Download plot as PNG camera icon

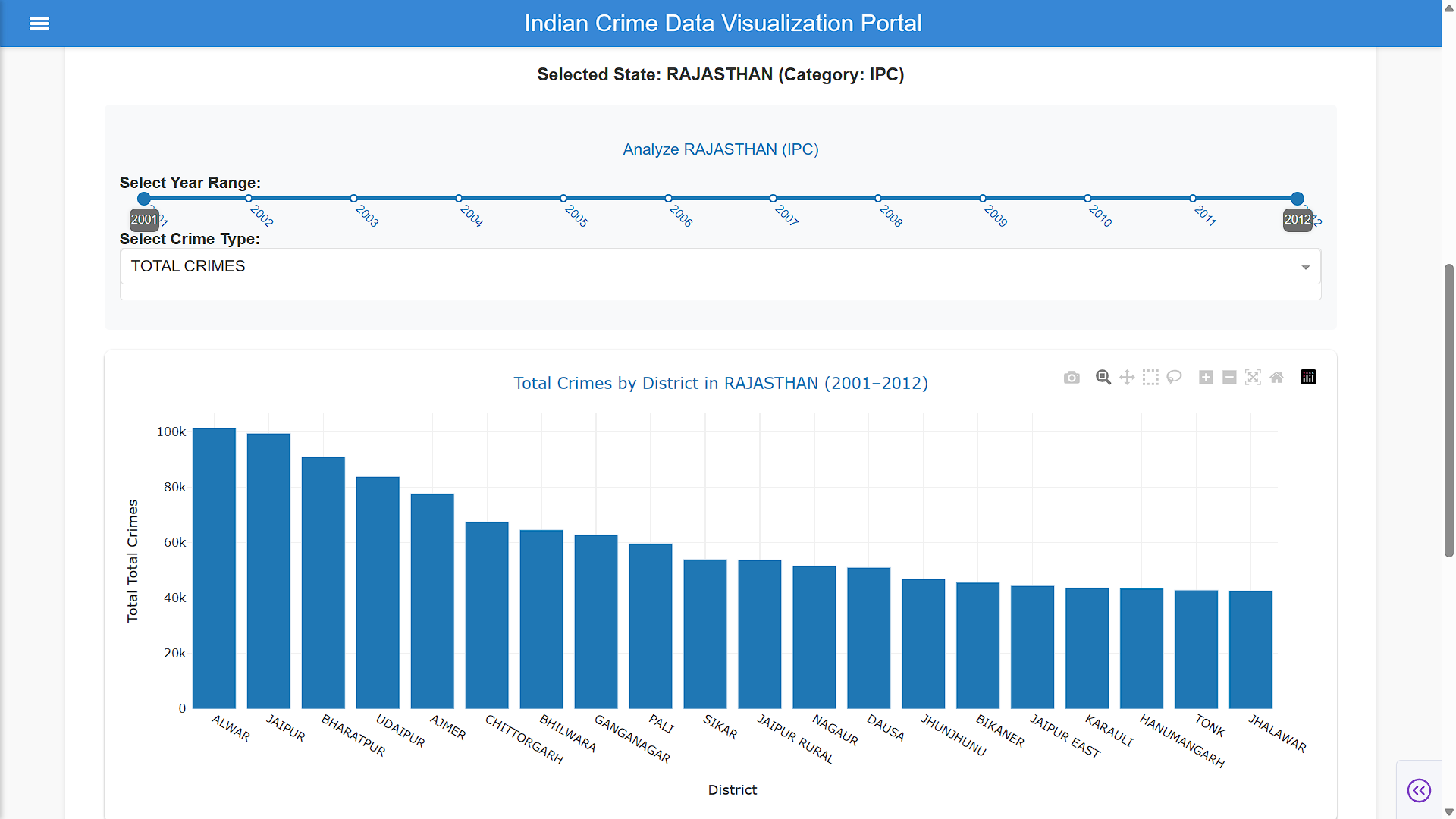[x=1072, y=378]
